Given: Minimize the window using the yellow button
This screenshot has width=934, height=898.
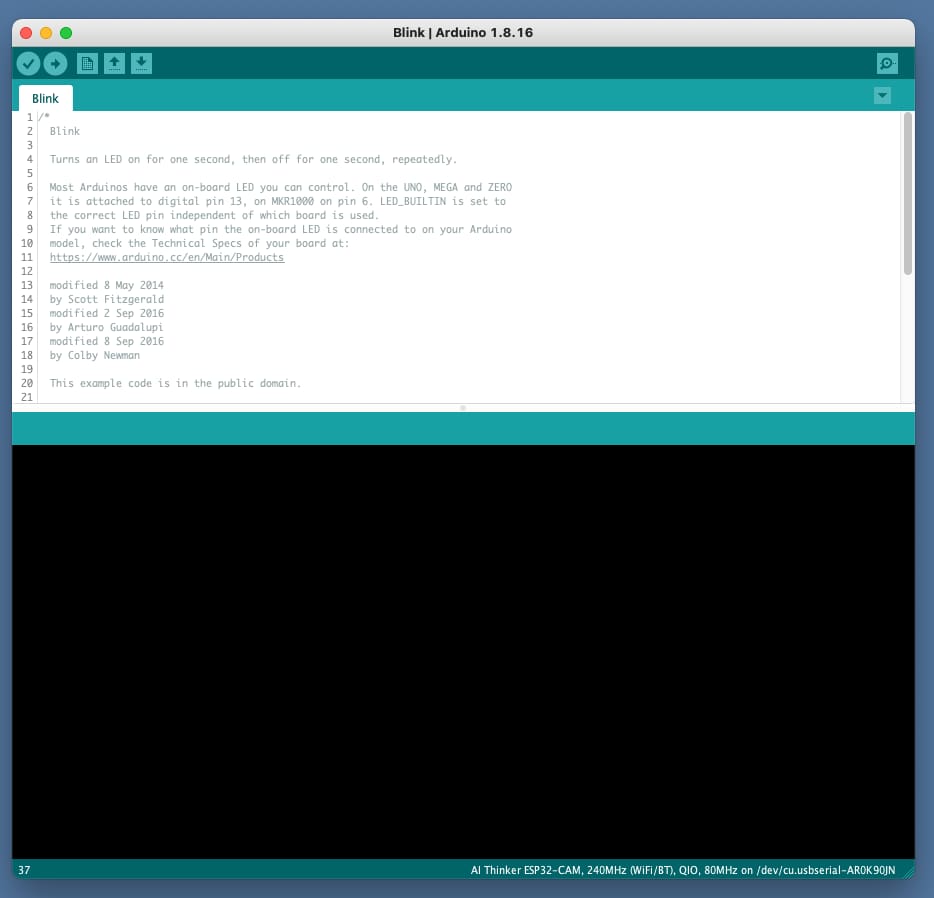Looking at the screenshot, I should (46, 33).
